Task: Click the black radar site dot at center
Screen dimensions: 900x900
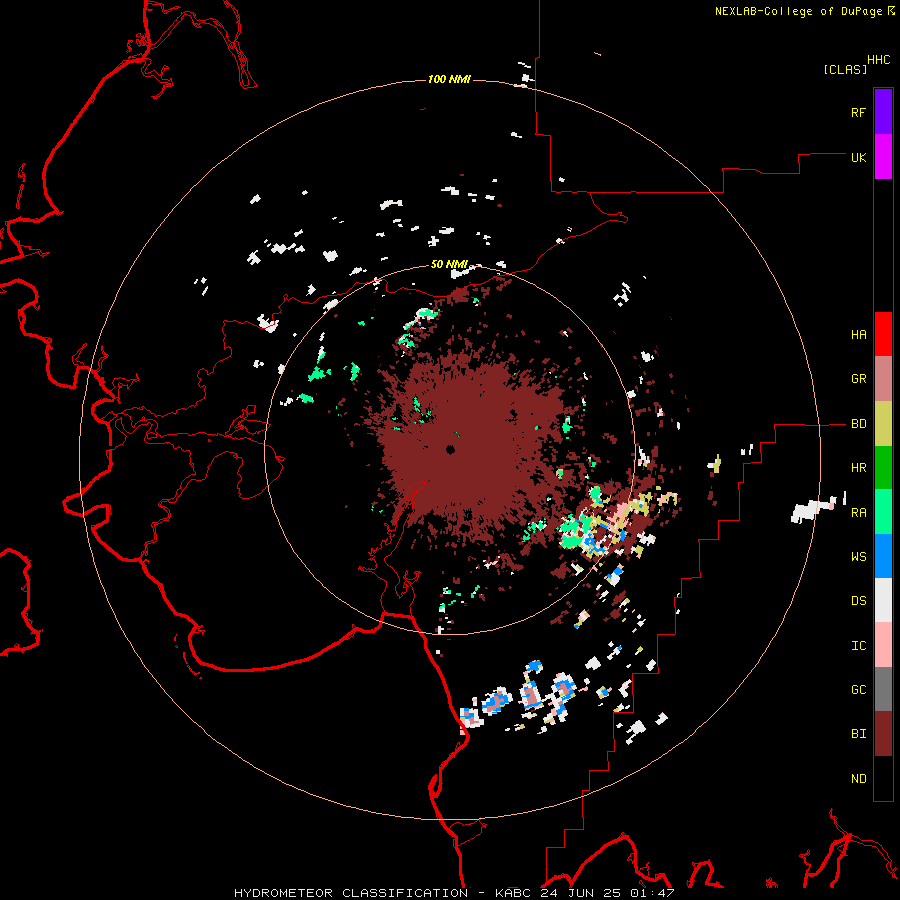Action: point(451,450)
